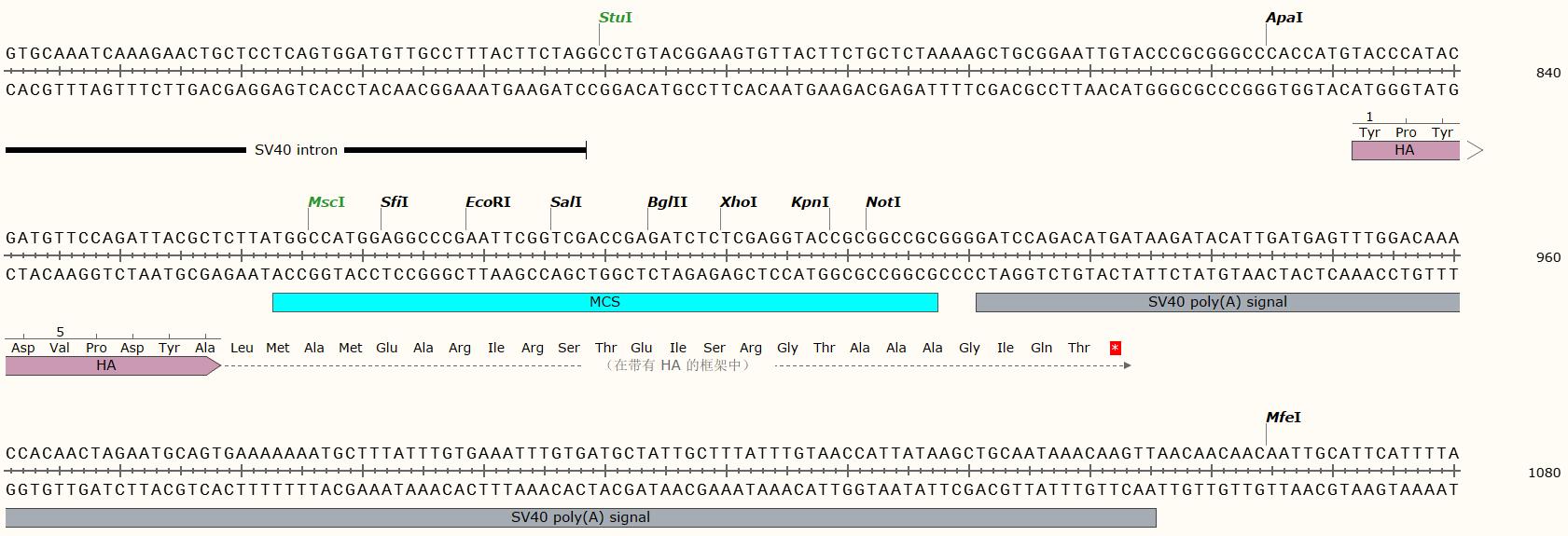Click the green MscI enzyme label
1568x536 pixels.
[x=326, y=202]
